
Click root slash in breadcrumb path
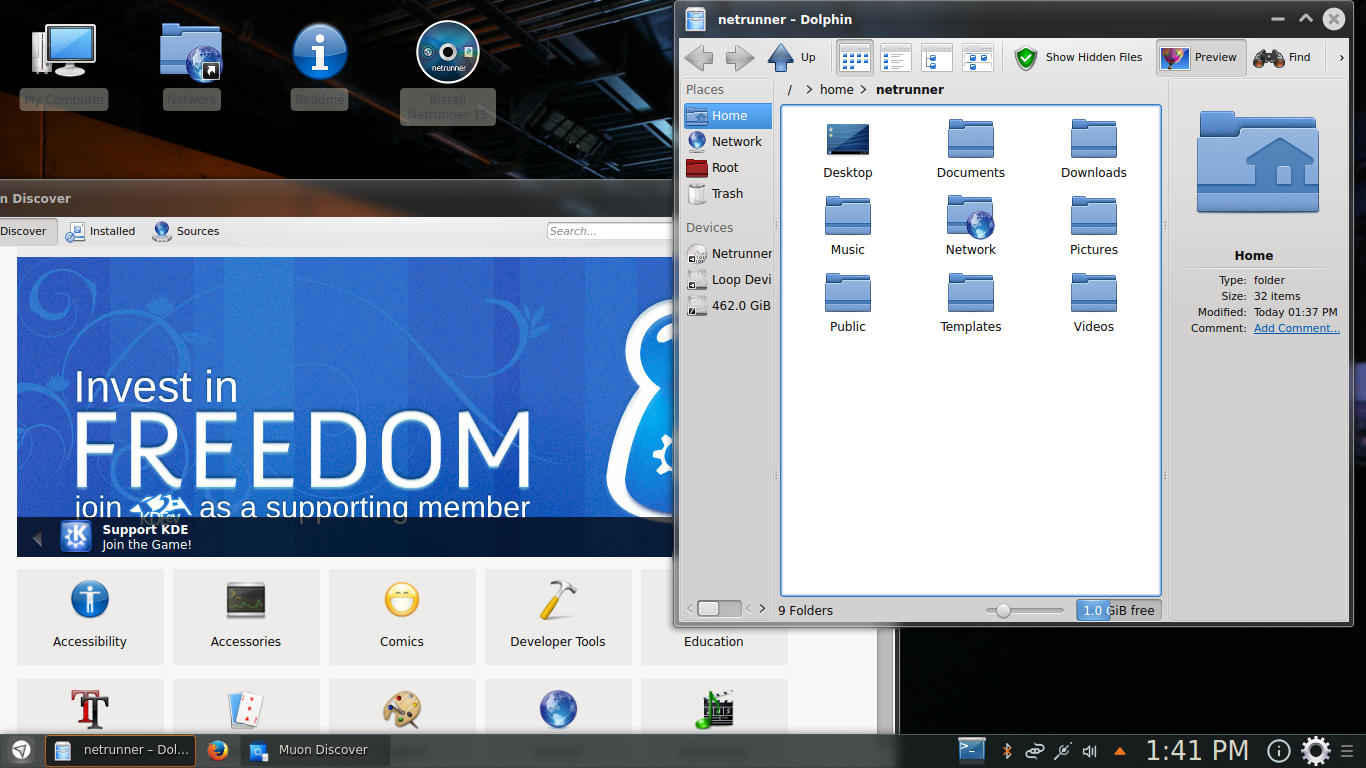790,90
